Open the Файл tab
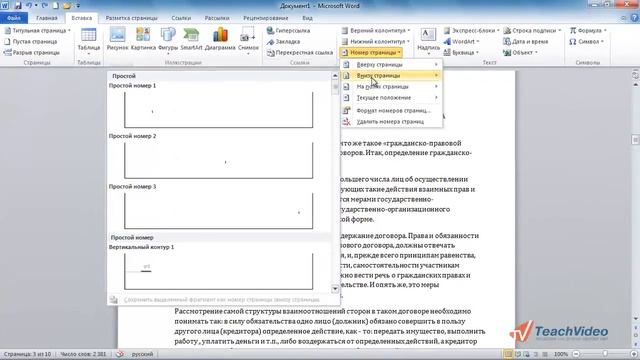 pos(14,18)
